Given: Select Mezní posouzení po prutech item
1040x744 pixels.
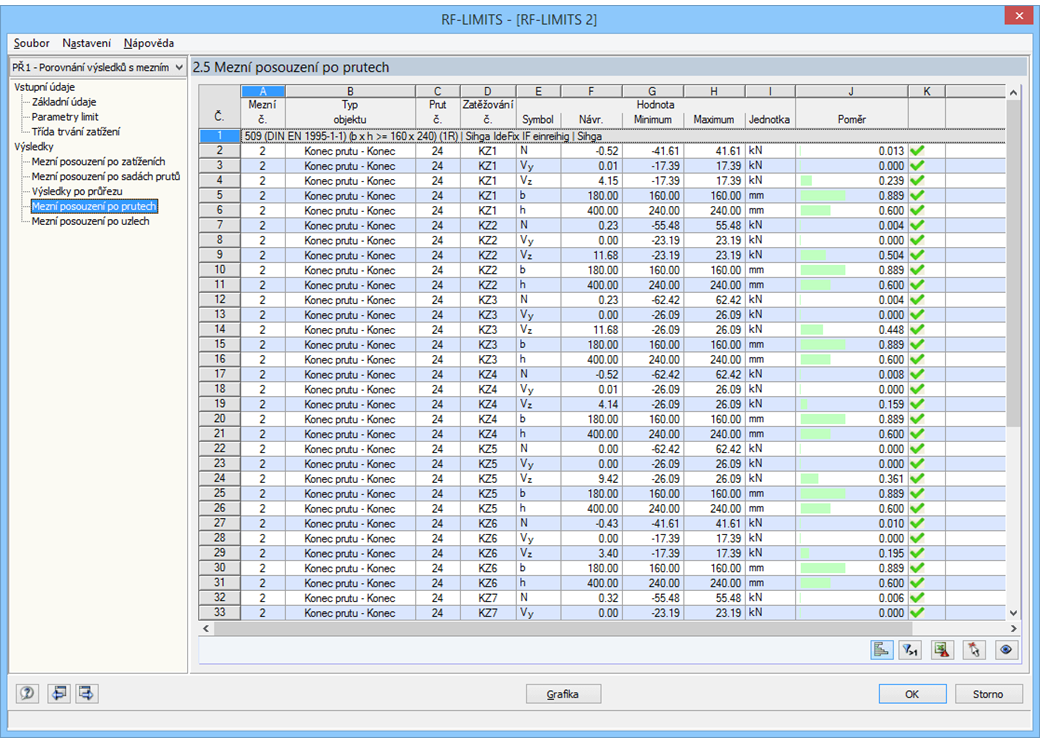Looking at the screenshot, I should (x=94, y=206).
